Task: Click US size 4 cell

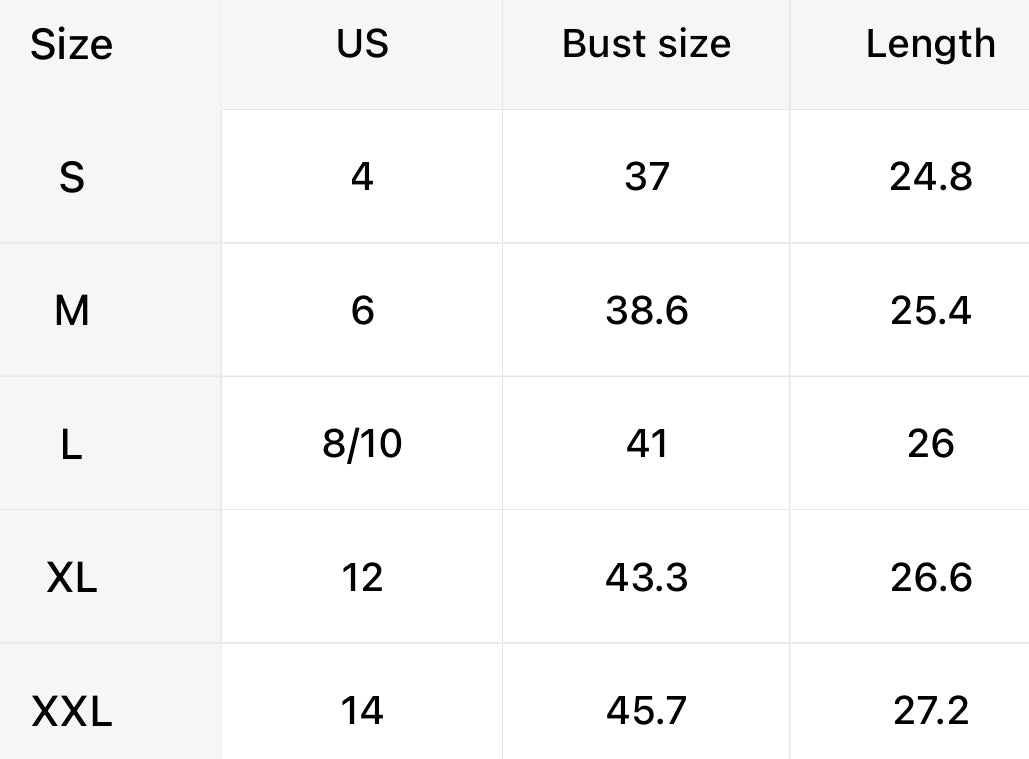Action: 362,177
